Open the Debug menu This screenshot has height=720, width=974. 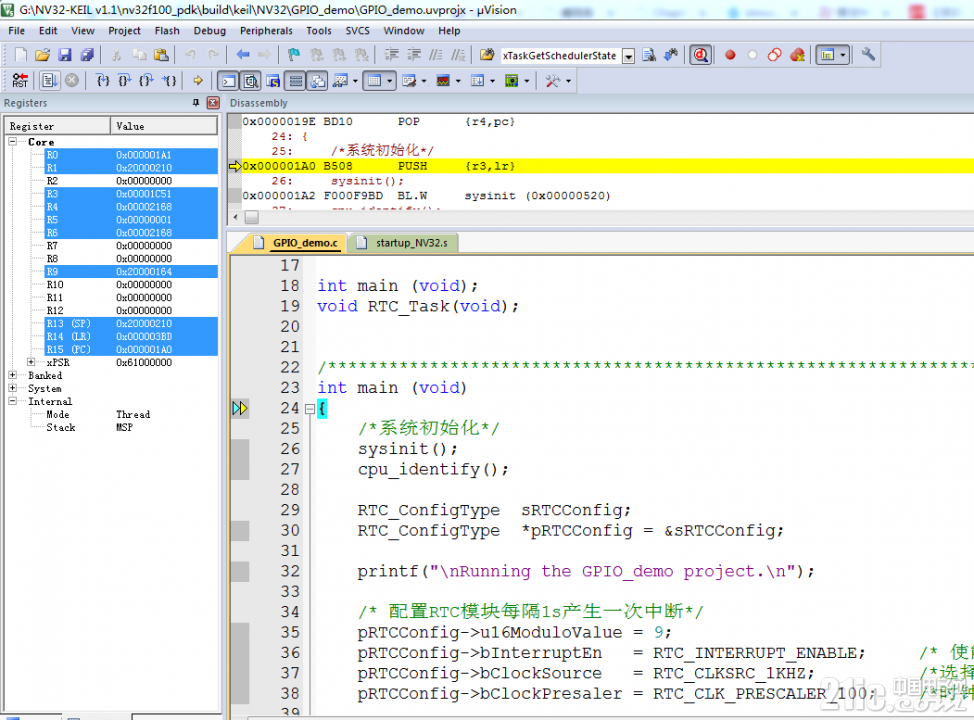tap(209, 30)
